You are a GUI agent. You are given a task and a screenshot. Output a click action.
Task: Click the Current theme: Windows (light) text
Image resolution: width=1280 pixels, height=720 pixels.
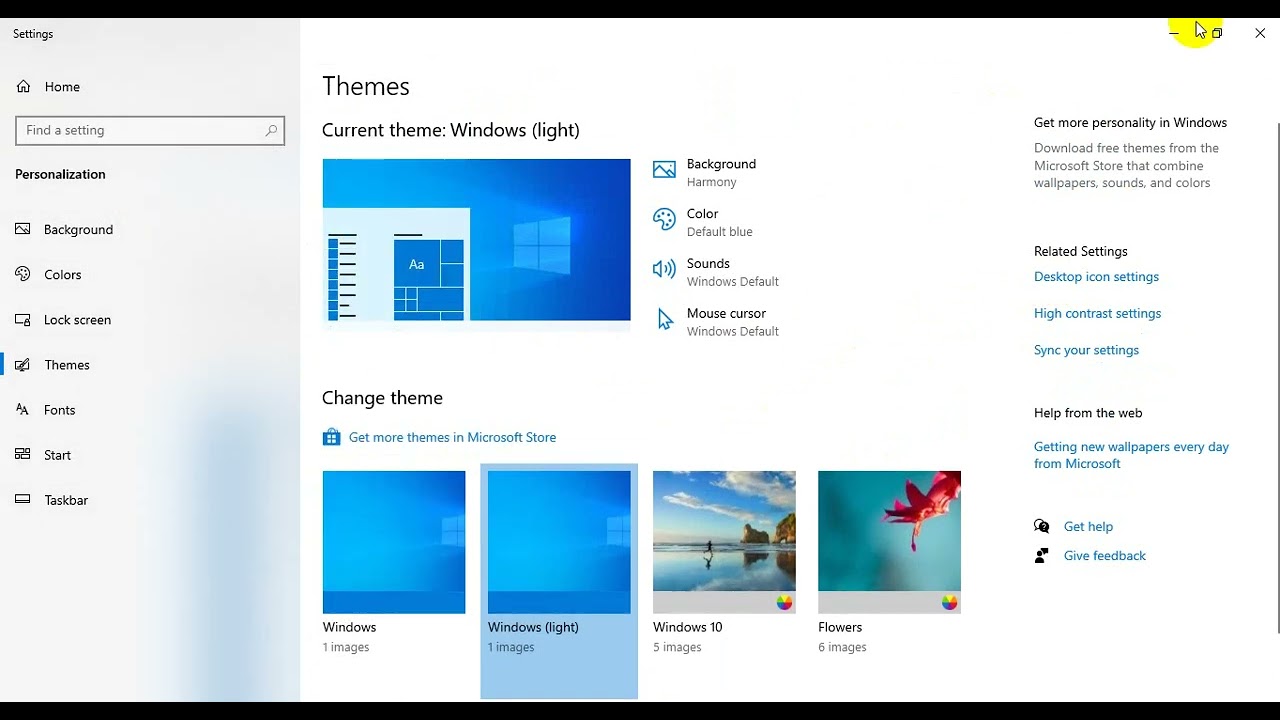pyautogui.click(x=451, y=130)
